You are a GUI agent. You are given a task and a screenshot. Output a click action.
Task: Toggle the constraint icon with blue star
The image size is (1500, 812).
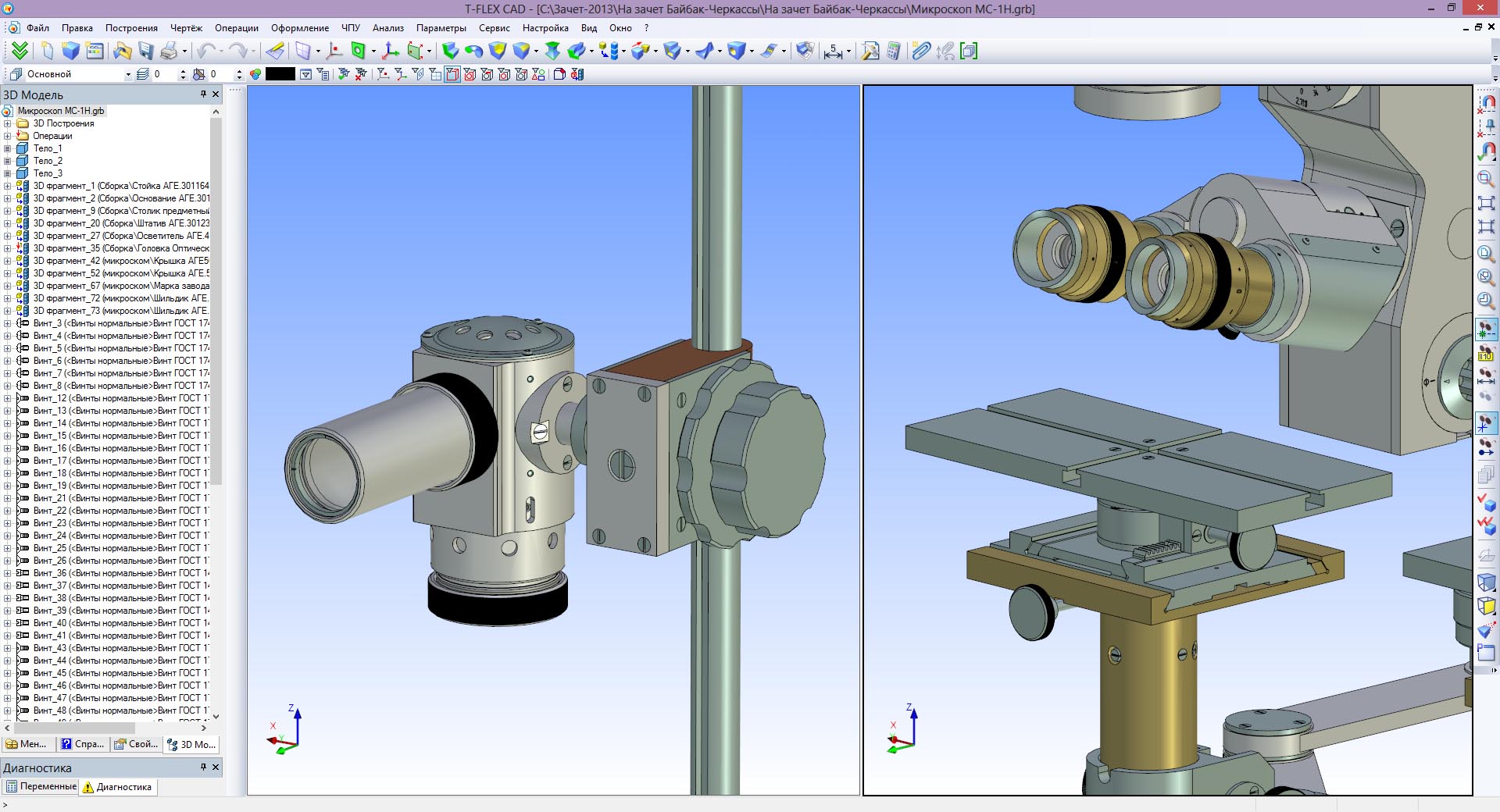coord(1486,423)
